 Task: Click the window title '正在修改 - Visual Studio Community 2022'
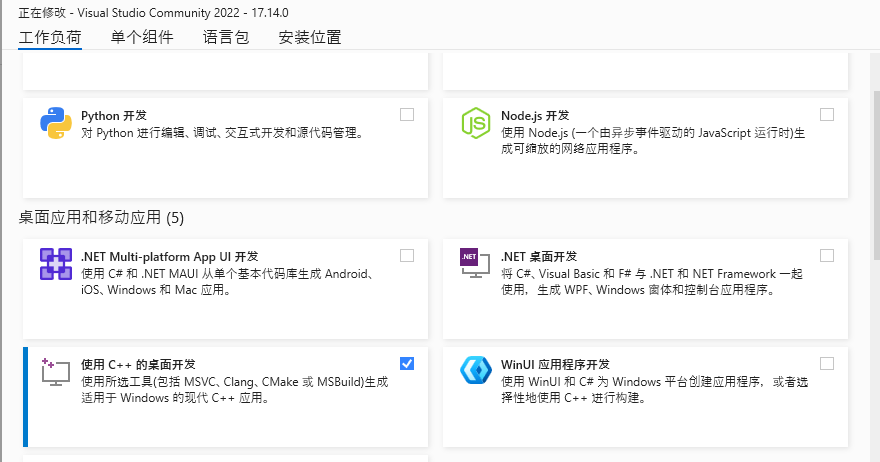131,12
